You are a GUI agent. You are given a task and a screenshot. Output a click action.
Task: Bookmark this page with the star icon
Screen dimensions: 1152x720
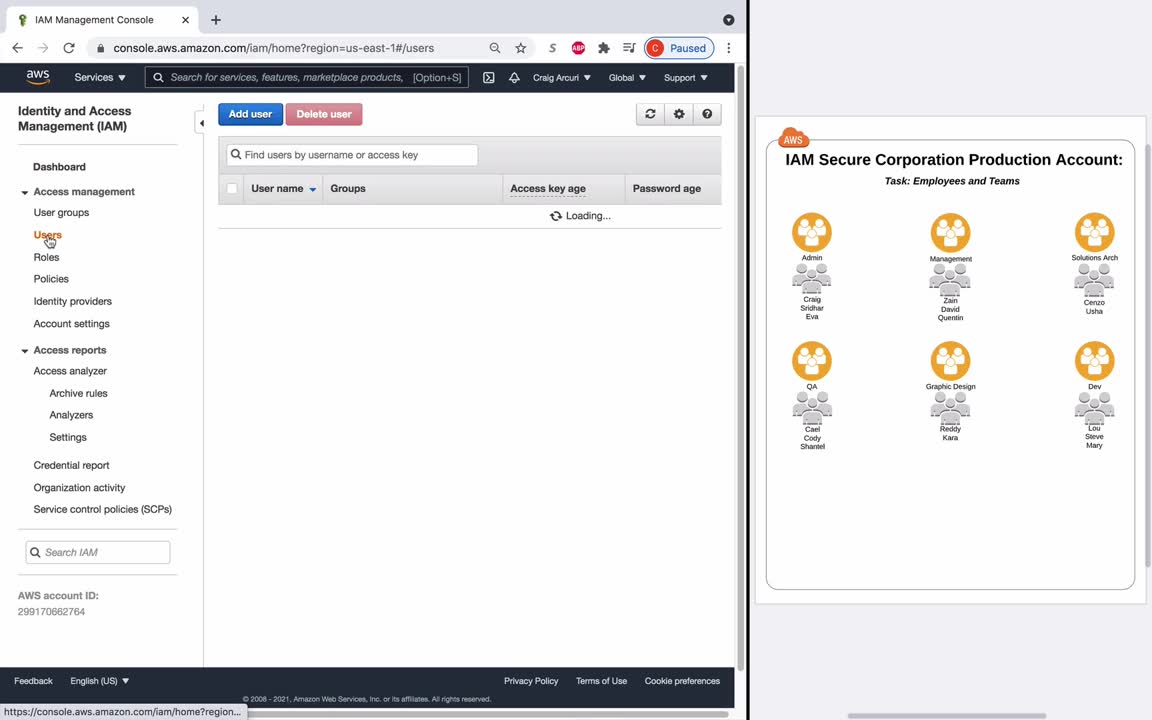(521, 48)
